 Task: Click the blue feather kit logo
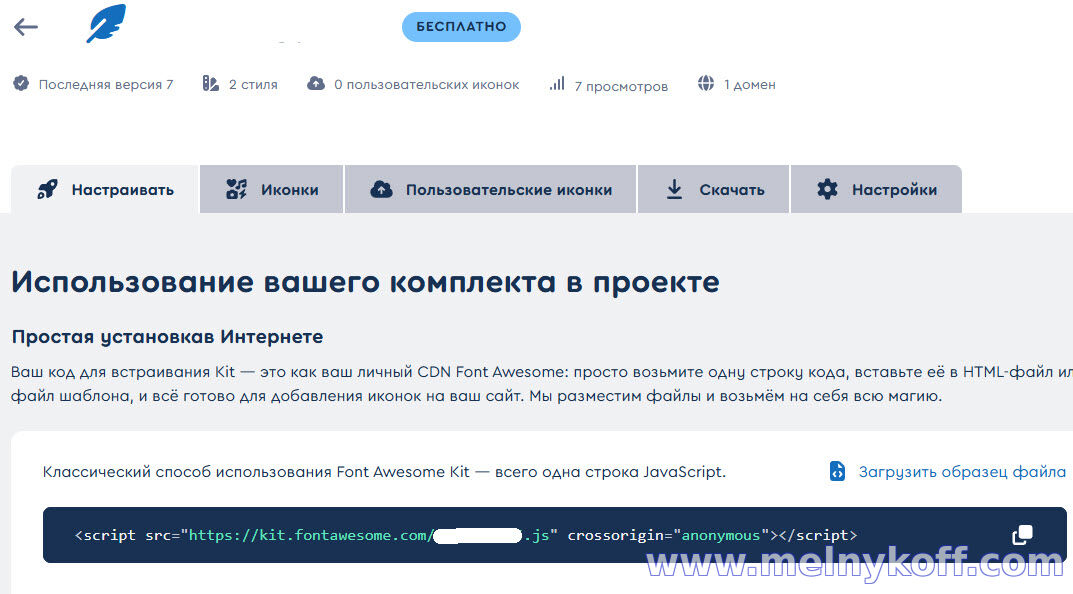point(105,24)
